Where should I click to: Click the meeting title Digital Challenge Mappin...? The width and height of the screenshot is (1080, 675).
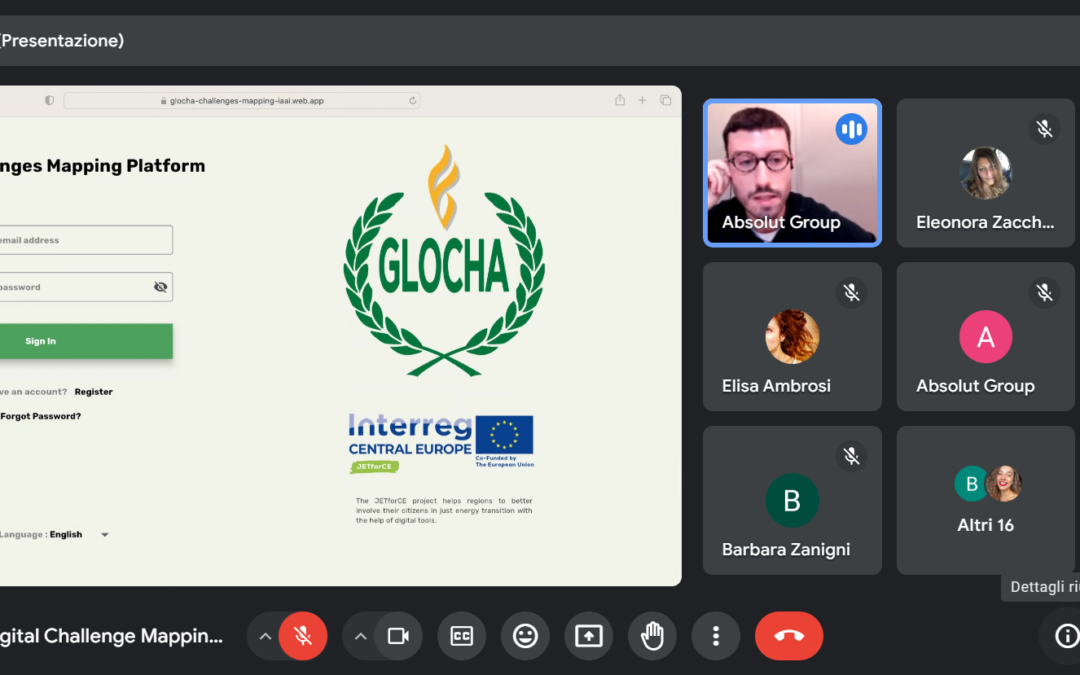point(112,636)
